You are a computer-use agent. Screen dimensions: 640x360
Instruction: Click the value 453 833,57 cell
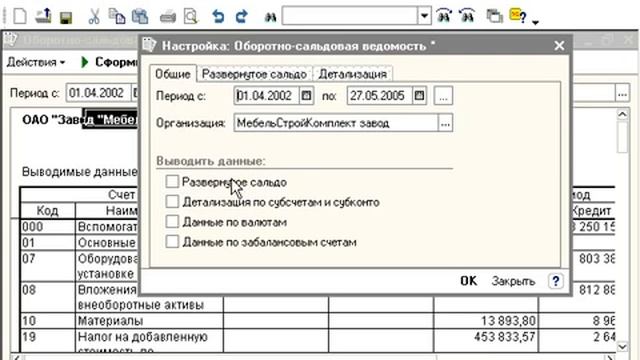point(486,341)
